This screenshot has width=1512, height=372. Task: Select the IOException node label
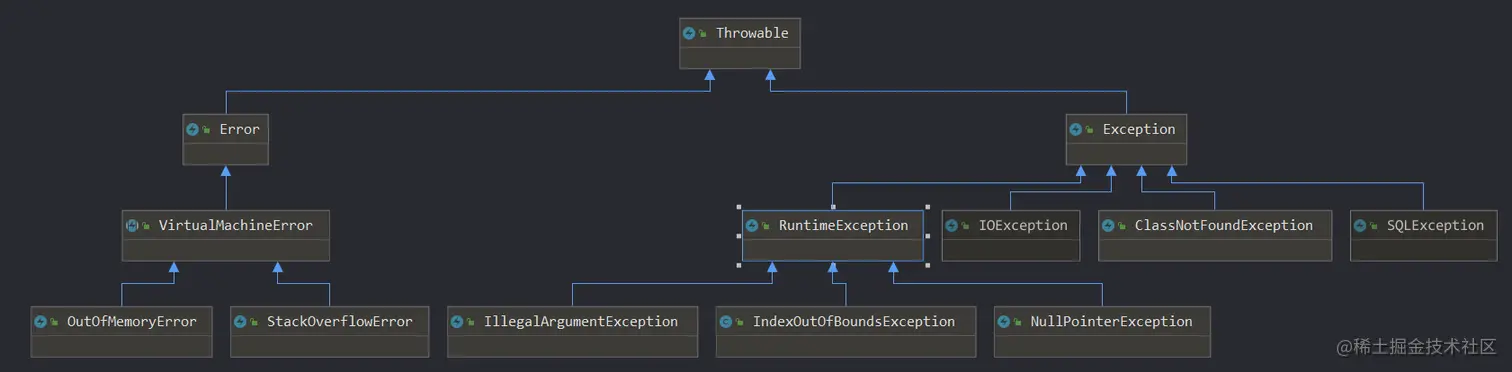pyautogui.click(x=1023, y=225)
